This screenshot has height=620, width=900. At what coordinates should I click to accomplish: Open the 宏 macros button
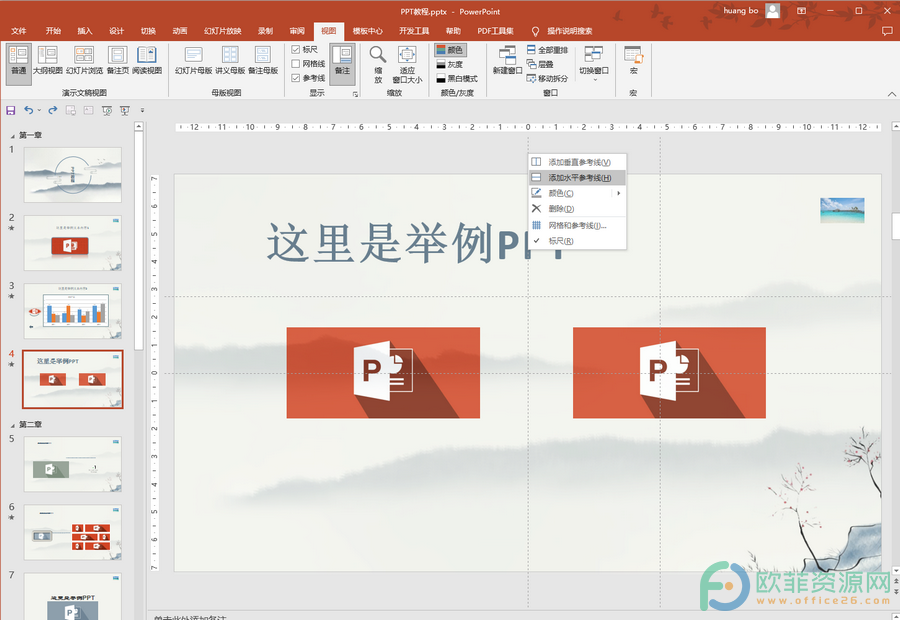tap(634, 61)
